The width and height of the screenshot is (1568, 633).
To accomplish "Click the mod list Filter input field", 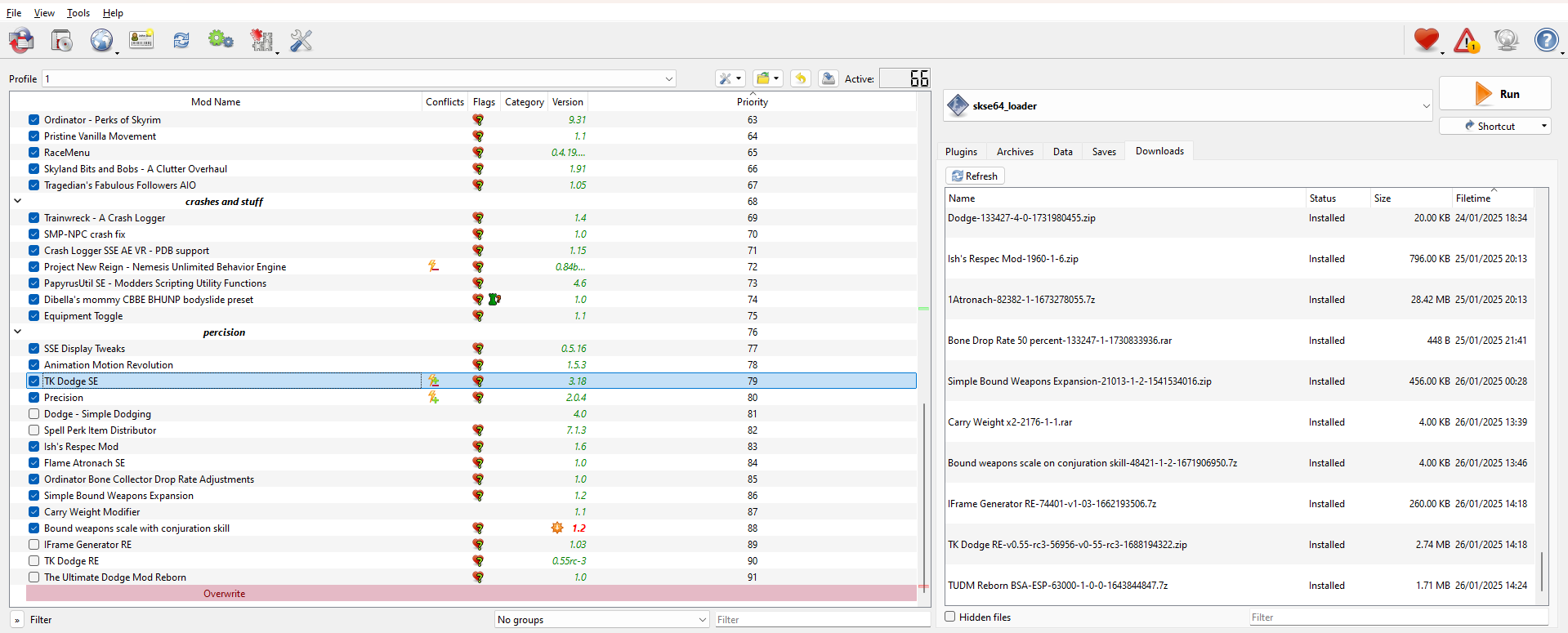I will [x=822, y=619].
